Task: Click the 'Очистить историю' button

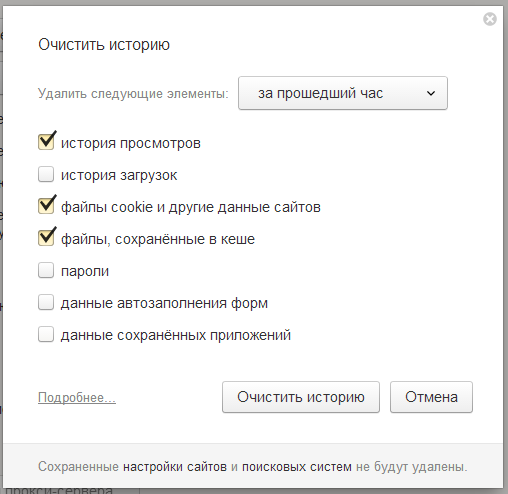Action: (x=301, y=397)
